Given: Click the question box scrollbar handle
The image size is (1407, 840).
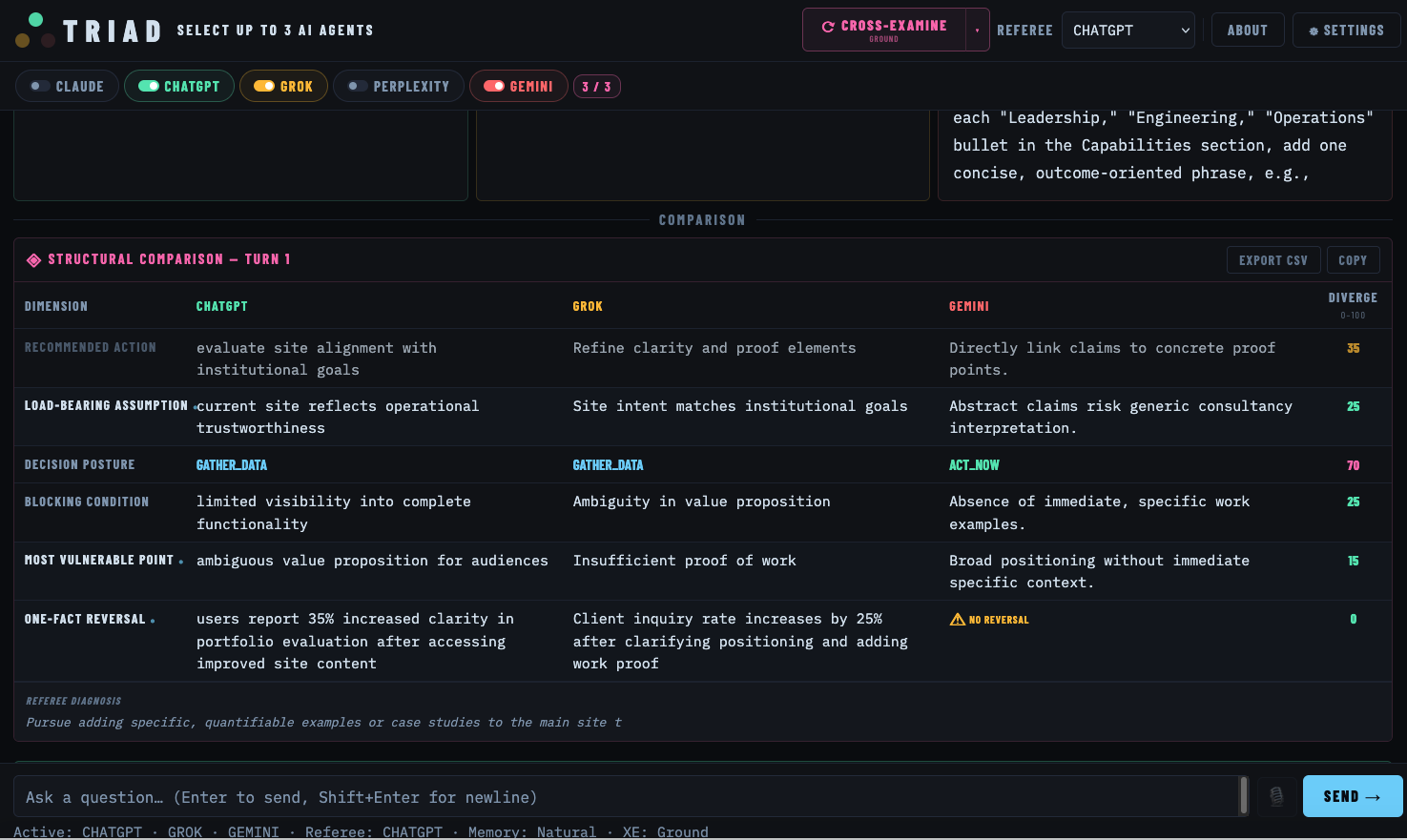Looking at the screenshot, I should point(1244,795).
